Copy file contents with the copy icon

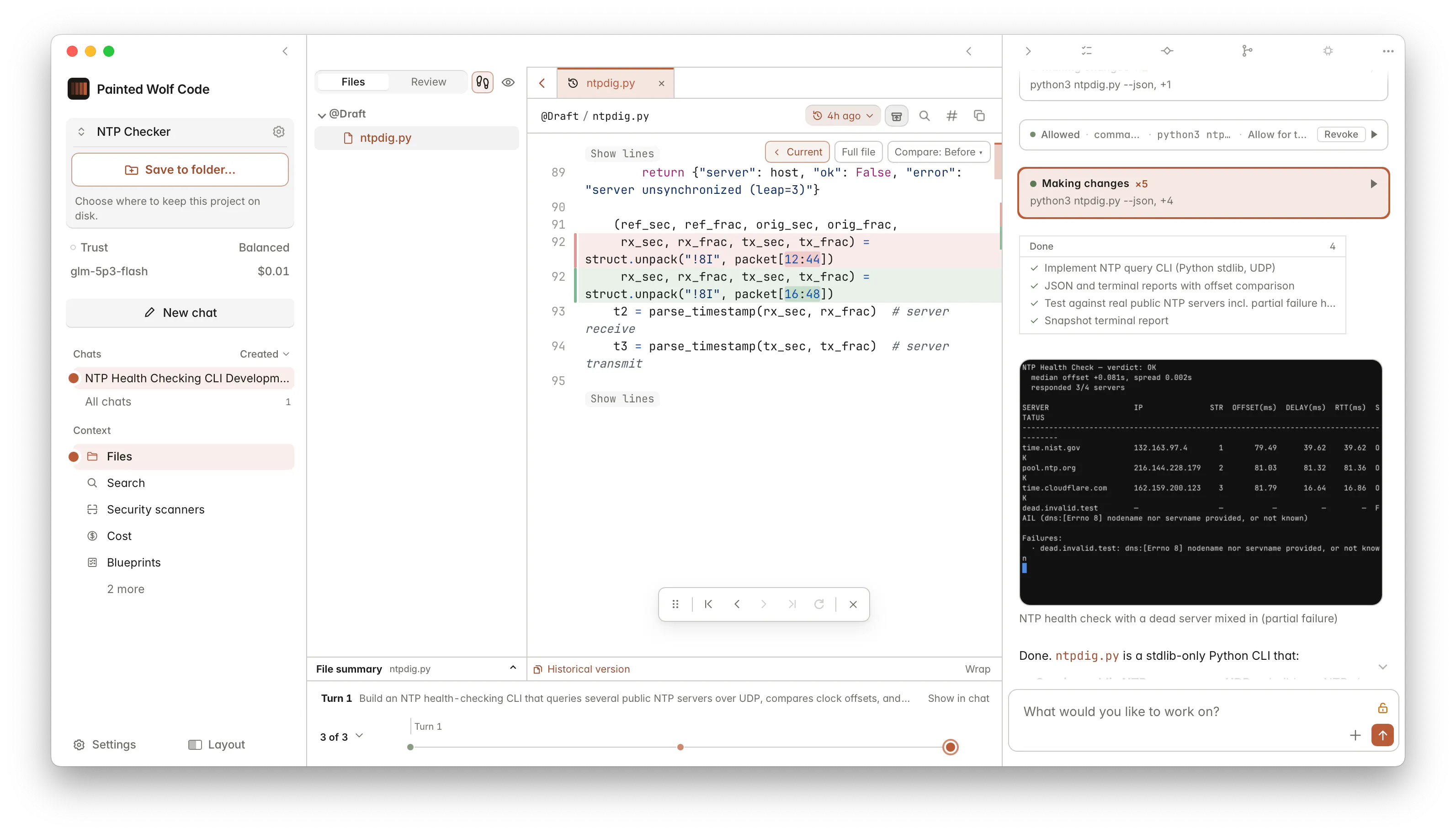point(979,116)
